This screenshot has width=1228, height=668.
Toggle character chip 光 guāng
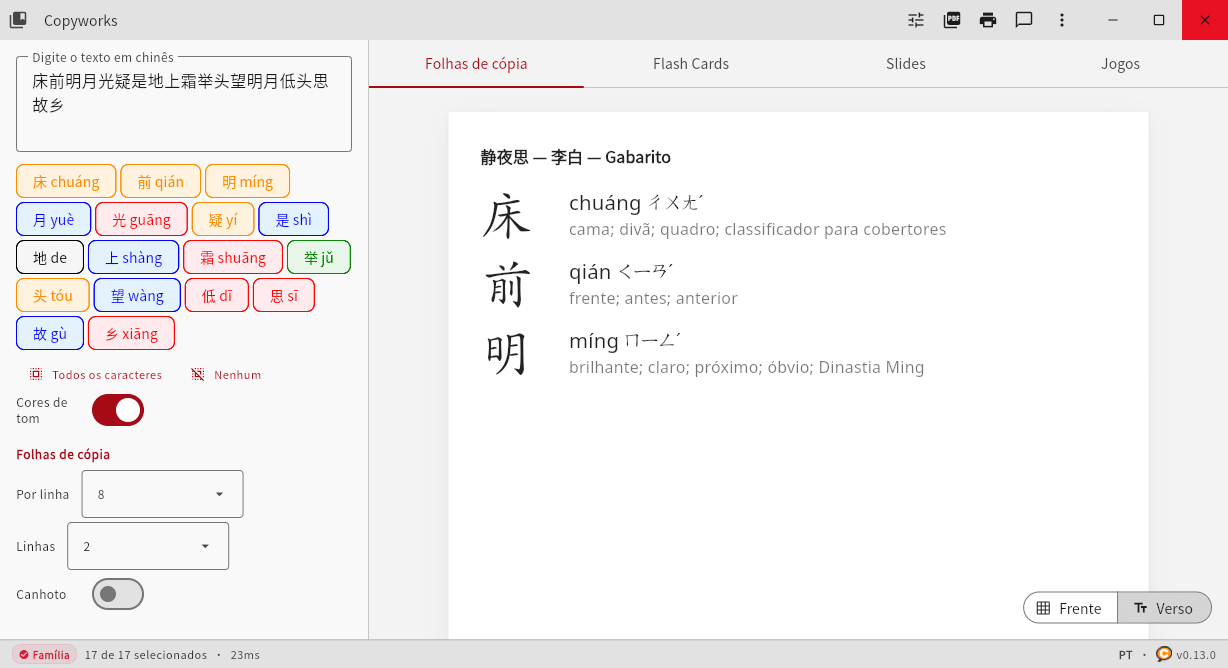(141, 219)
